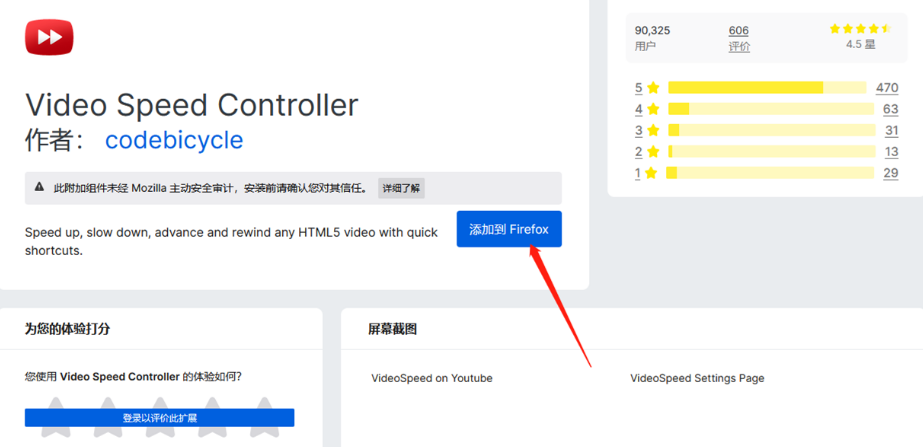Click the star icon in the 4-star row
The image size is (923, 447).
click(653, 109)
